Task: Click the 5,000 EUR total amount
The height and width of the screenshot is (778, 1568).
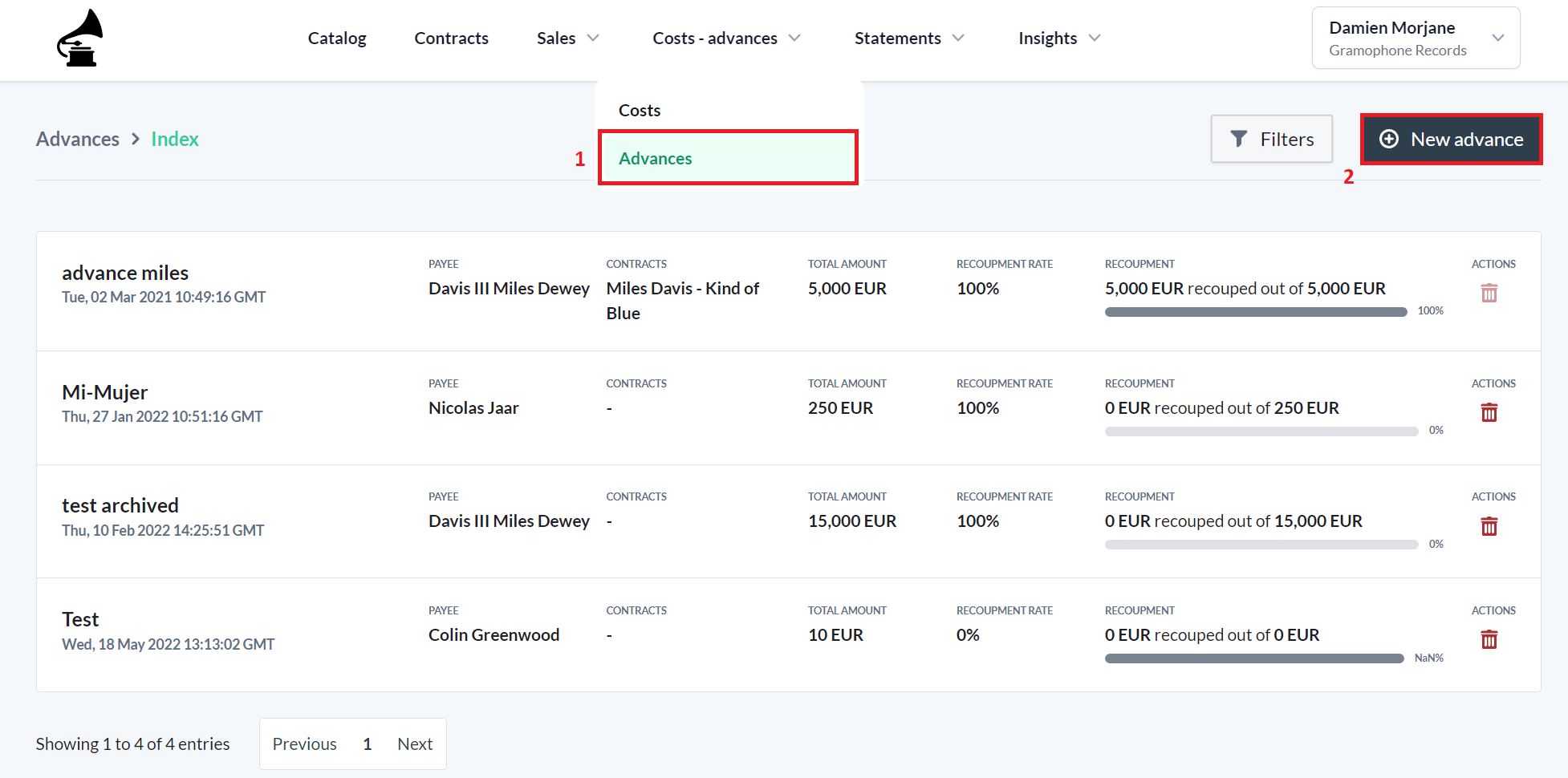Action: [x=847, y=288]
